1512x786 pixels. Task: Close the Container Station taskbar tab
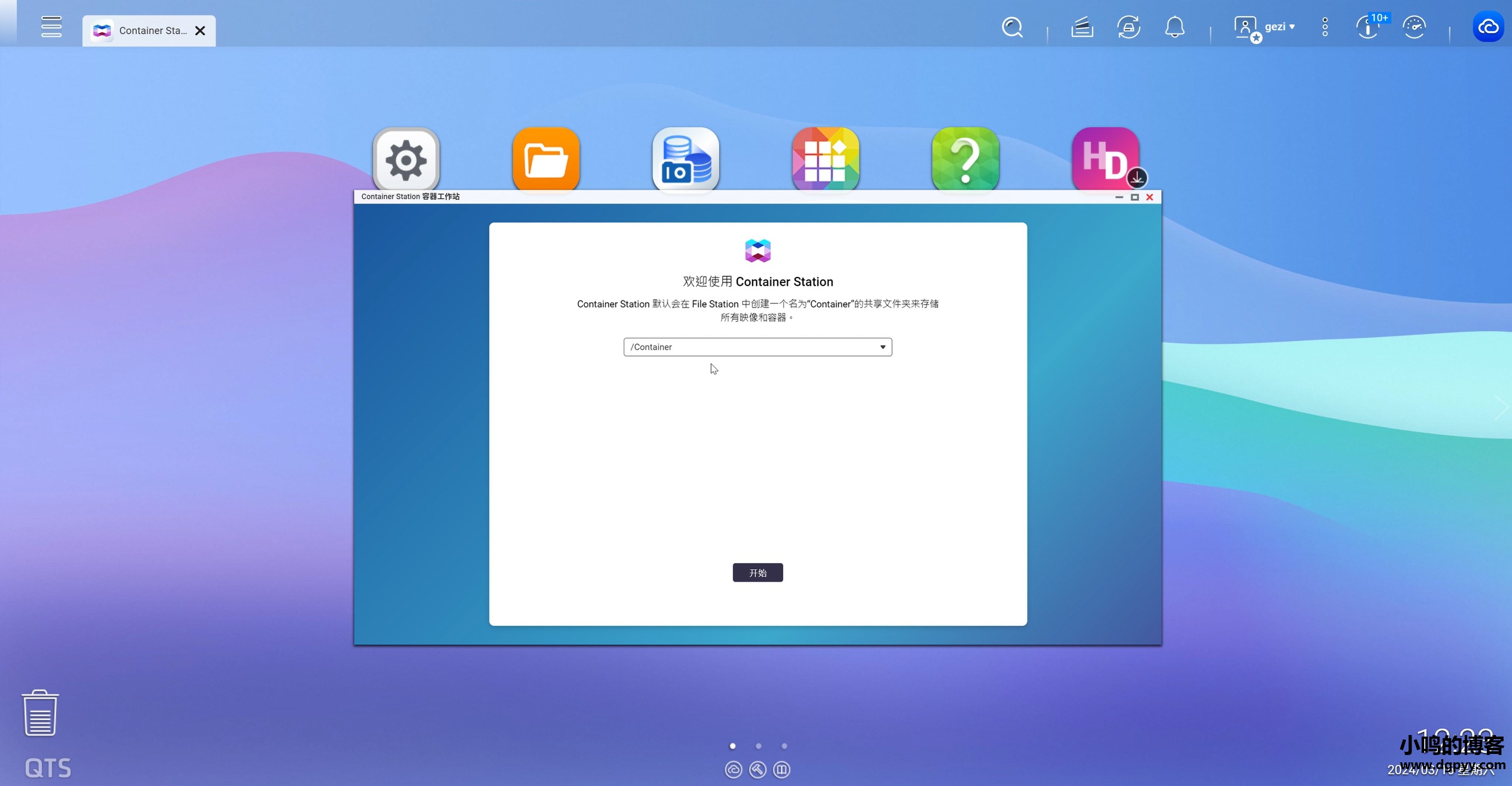[x=200, y=30]
